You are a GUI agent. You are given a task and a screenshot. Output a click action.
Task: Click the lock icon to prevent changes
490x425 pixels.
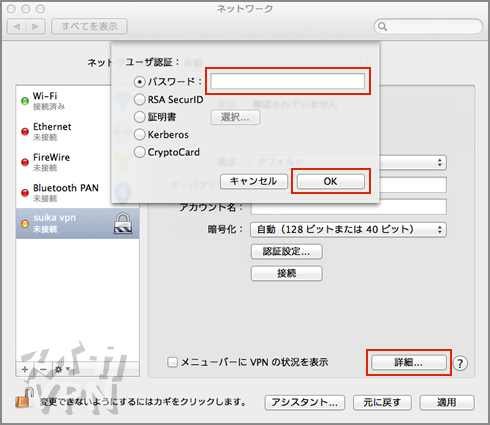25,397
